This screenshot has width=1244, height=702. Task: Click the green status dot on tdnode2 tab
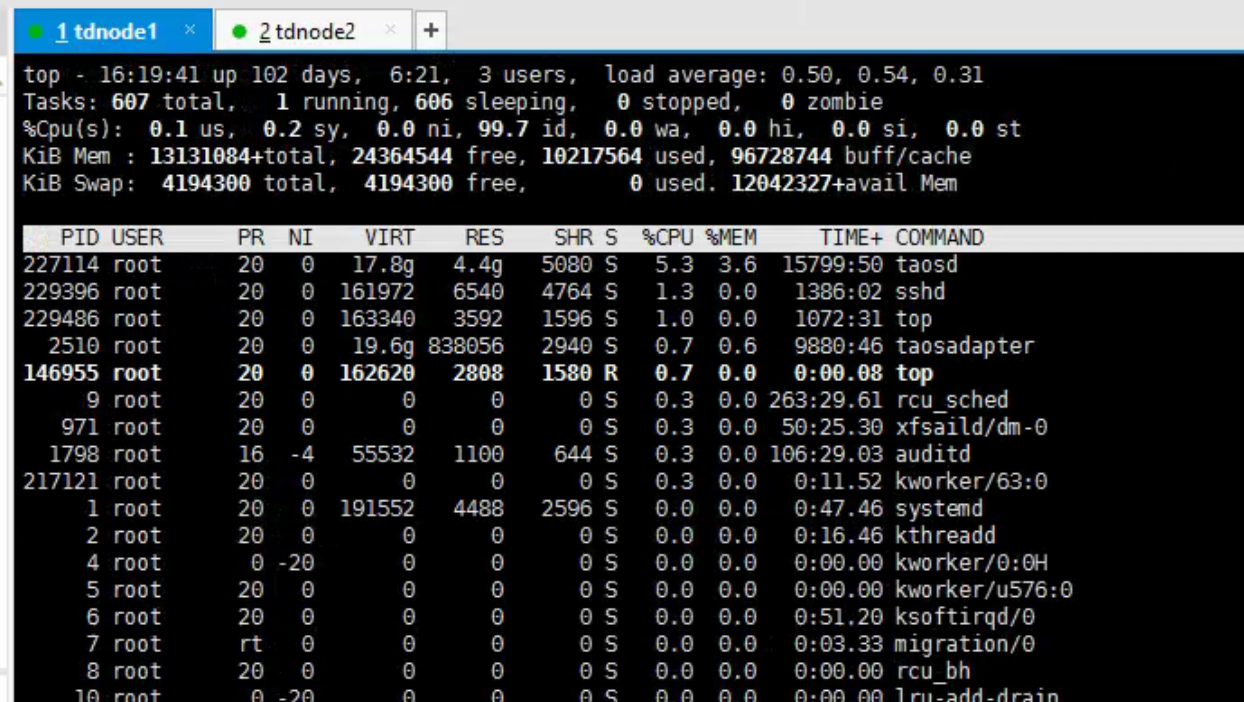pyautogui.click(x=239, y=32)
